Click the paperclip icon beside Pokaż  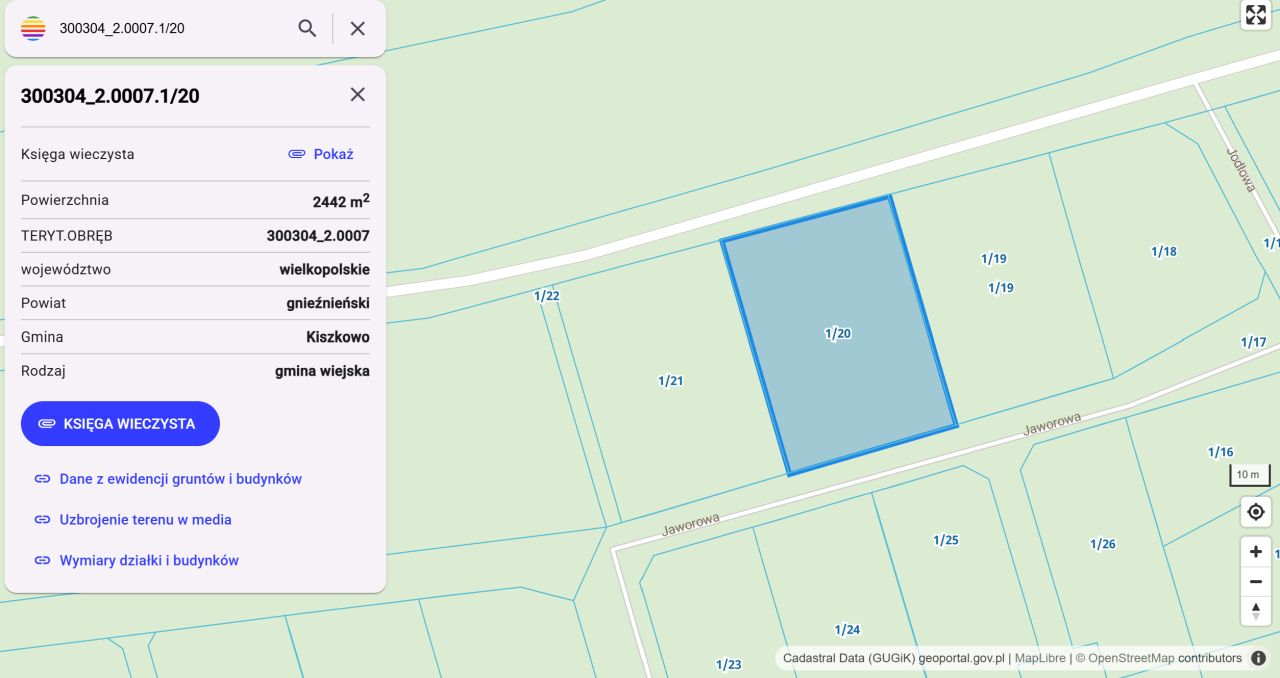(x=296, y=154)
